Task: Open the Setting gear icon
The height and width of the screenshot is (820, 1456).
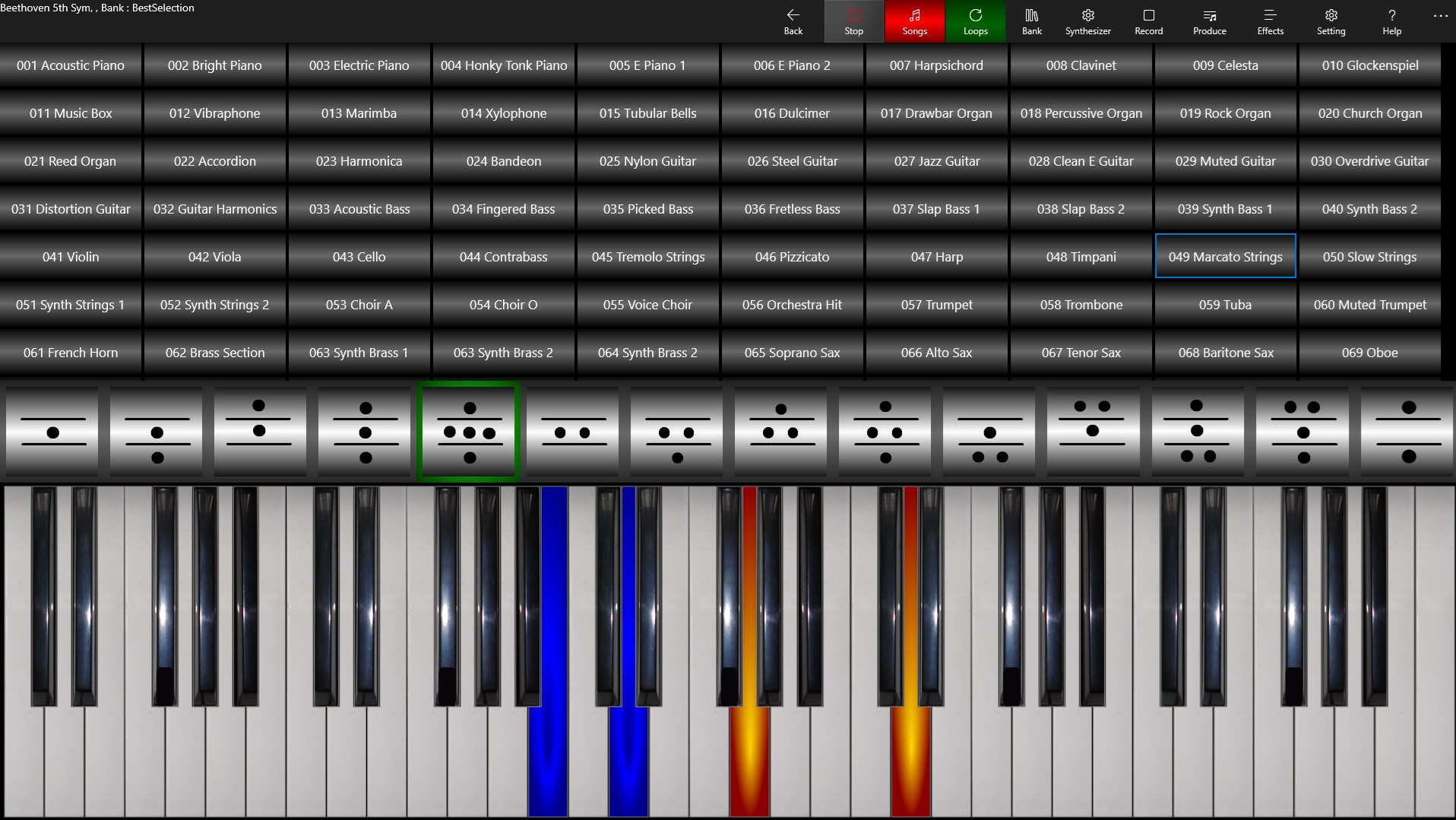Action: tap(1331, 21)
